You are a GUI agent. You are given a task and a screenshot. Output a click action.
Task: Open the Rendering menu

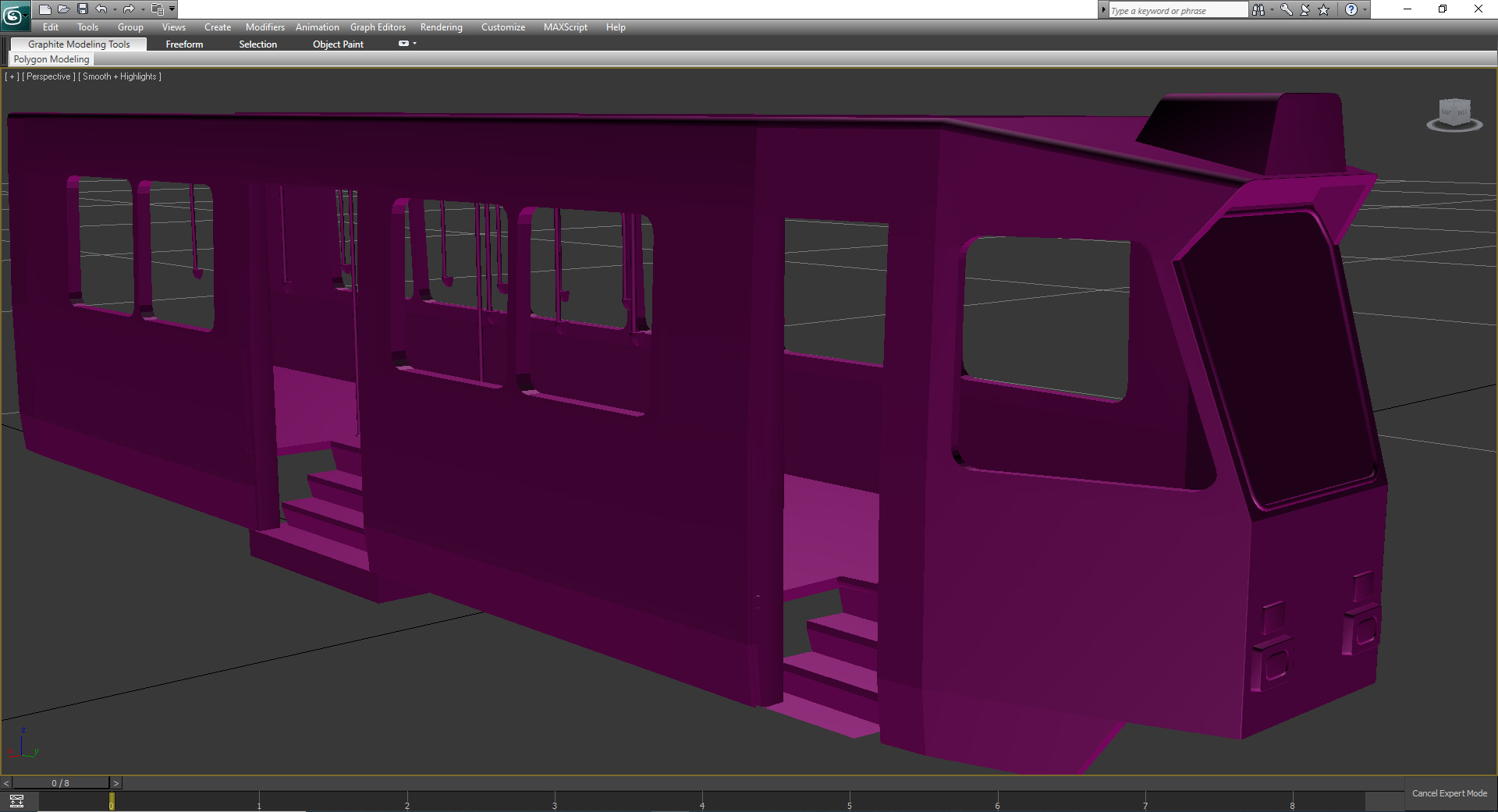[442, 27]
